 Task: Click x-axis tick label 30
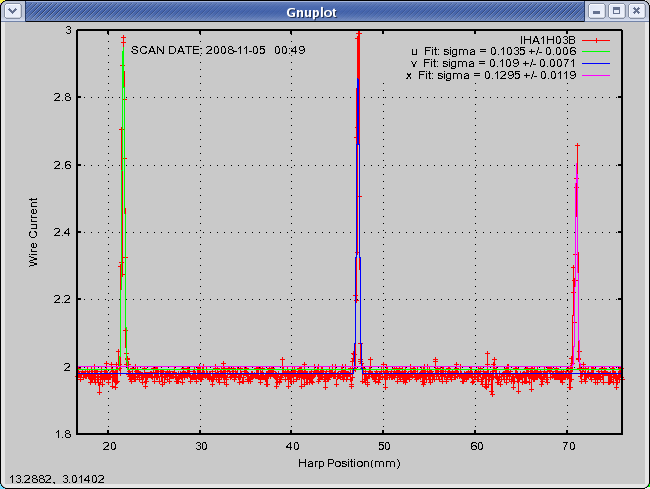201,446
